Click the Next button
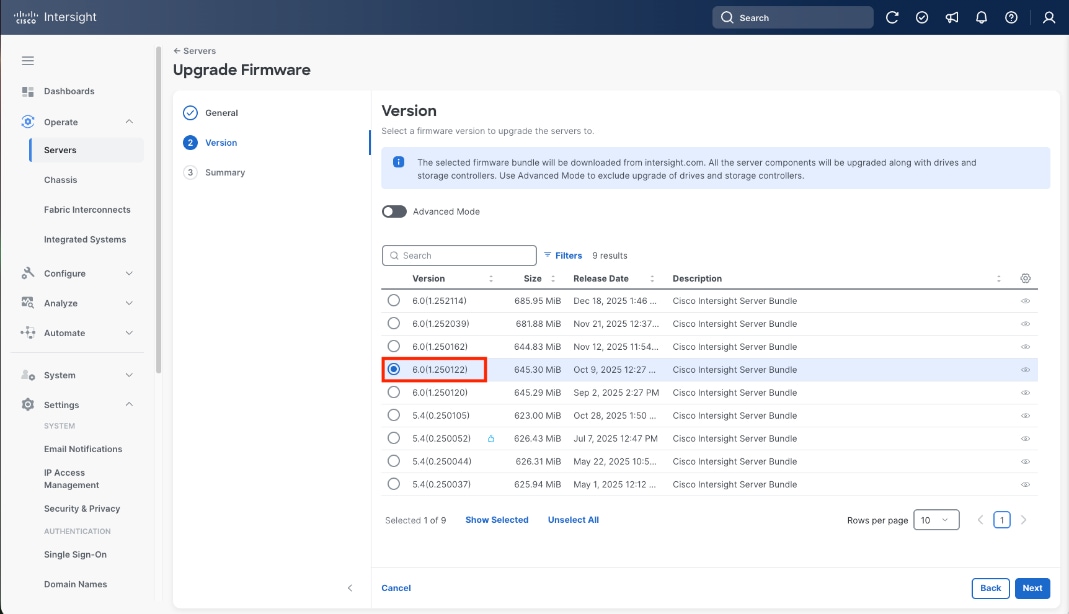Screen dimensions: 1069x614 click(x=1032, y=588)
